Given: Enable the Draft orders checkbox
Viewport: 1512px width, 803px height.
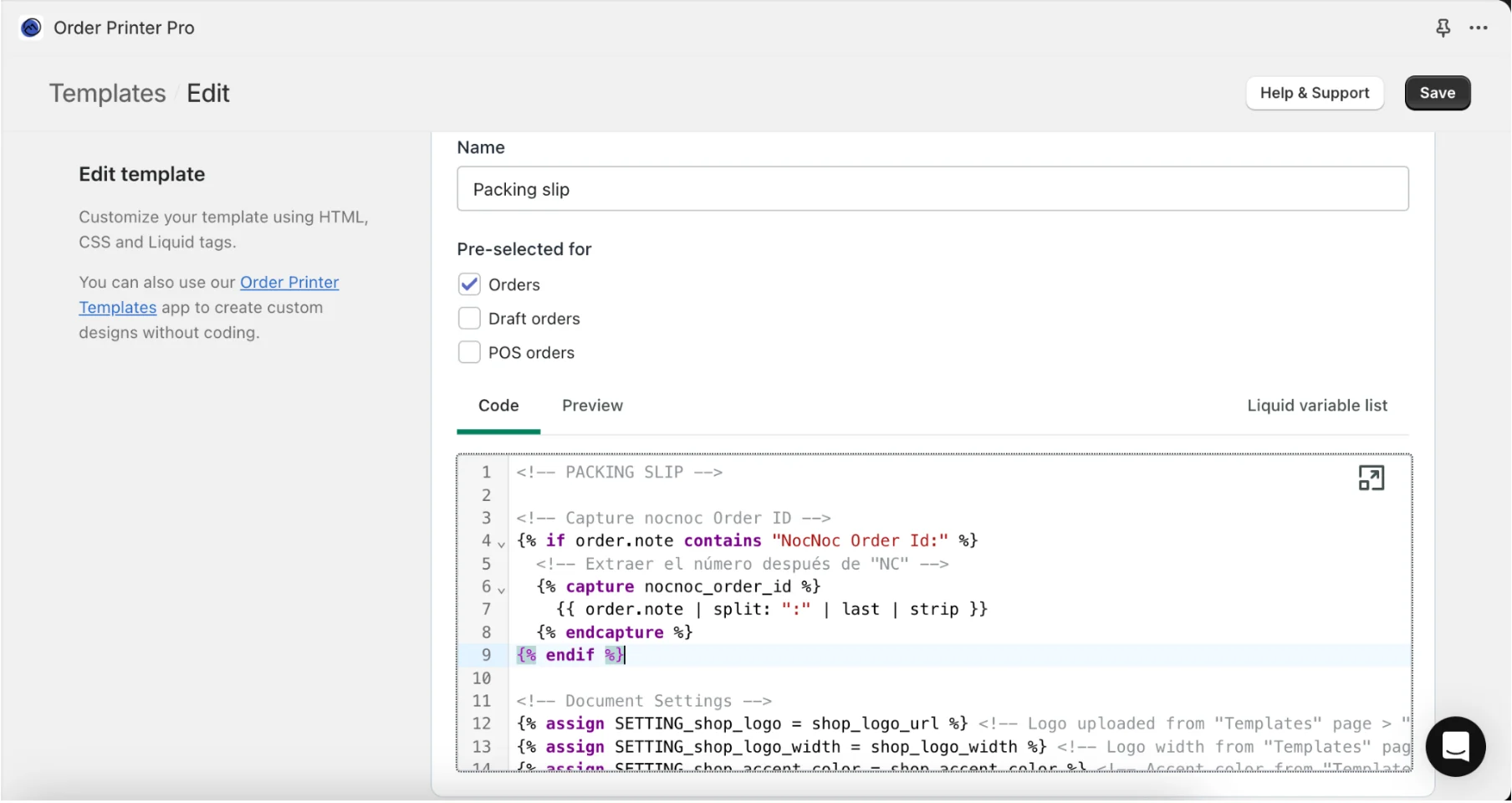Looking at the screenshot, I should tap(469, 319).
